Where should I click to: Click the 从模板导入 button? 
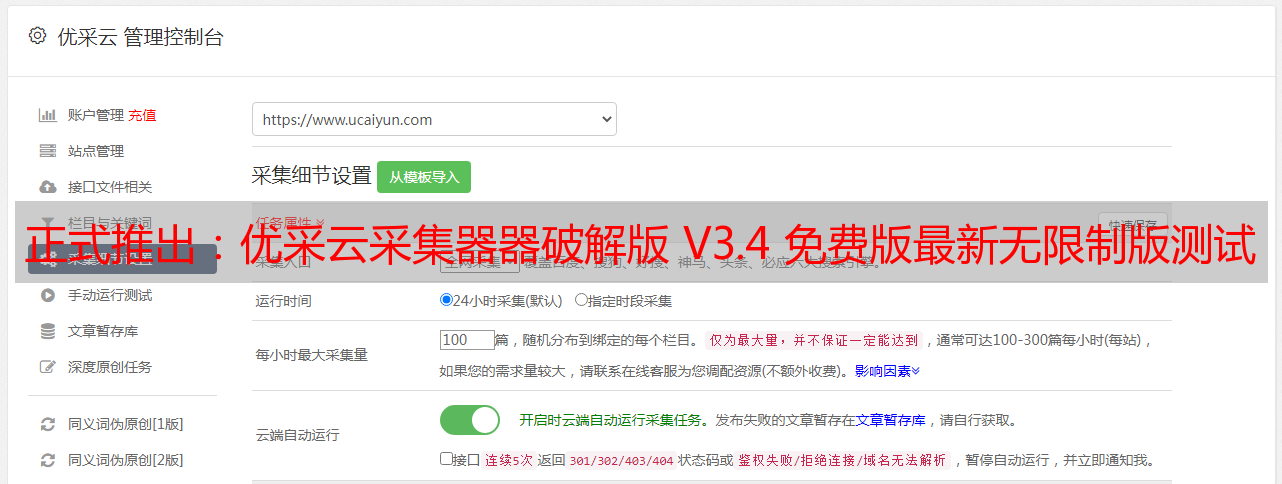point(424,177)
